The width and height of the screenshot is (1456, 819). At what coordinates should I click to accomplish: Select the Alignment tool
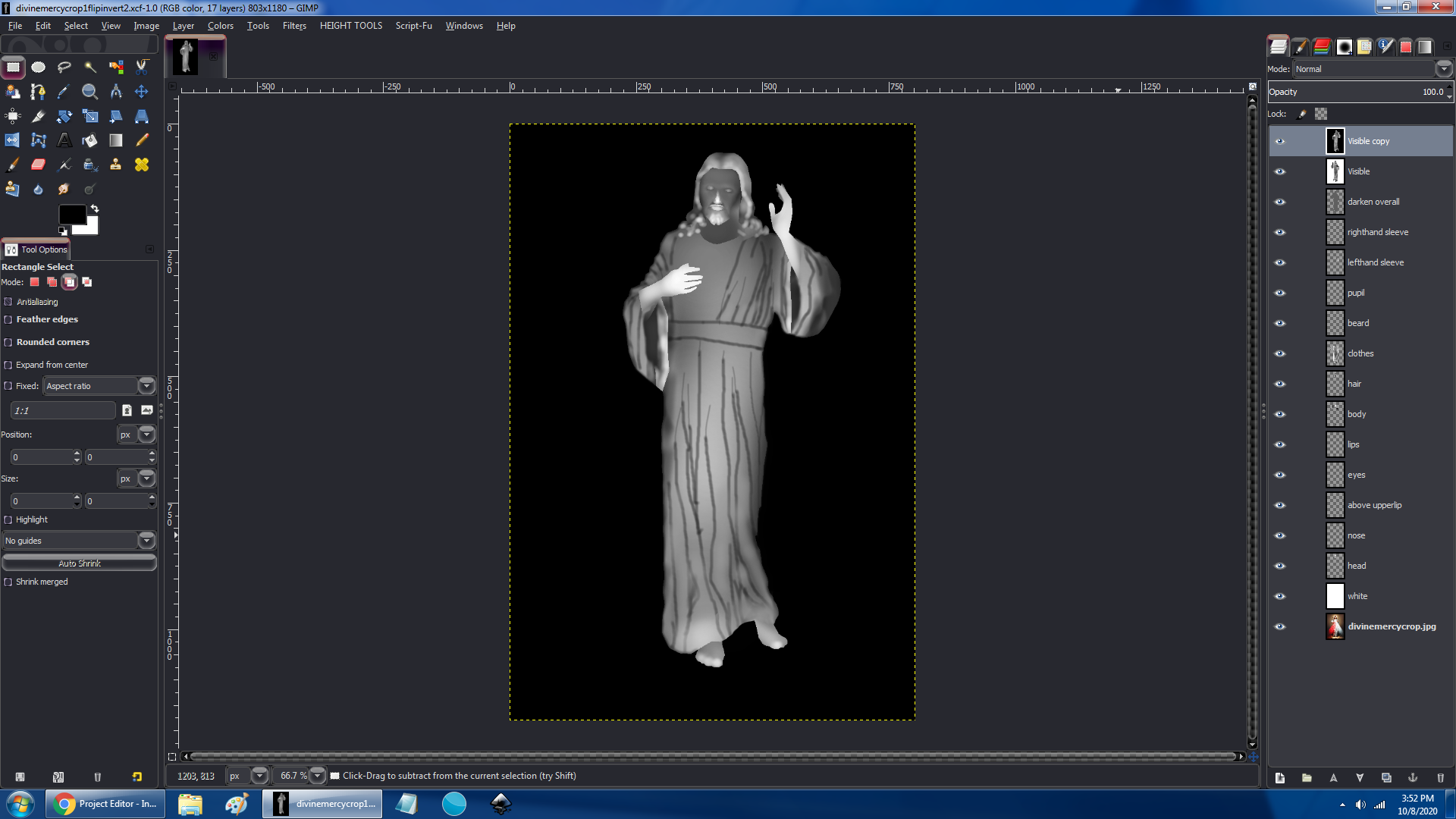coord(13,116)
